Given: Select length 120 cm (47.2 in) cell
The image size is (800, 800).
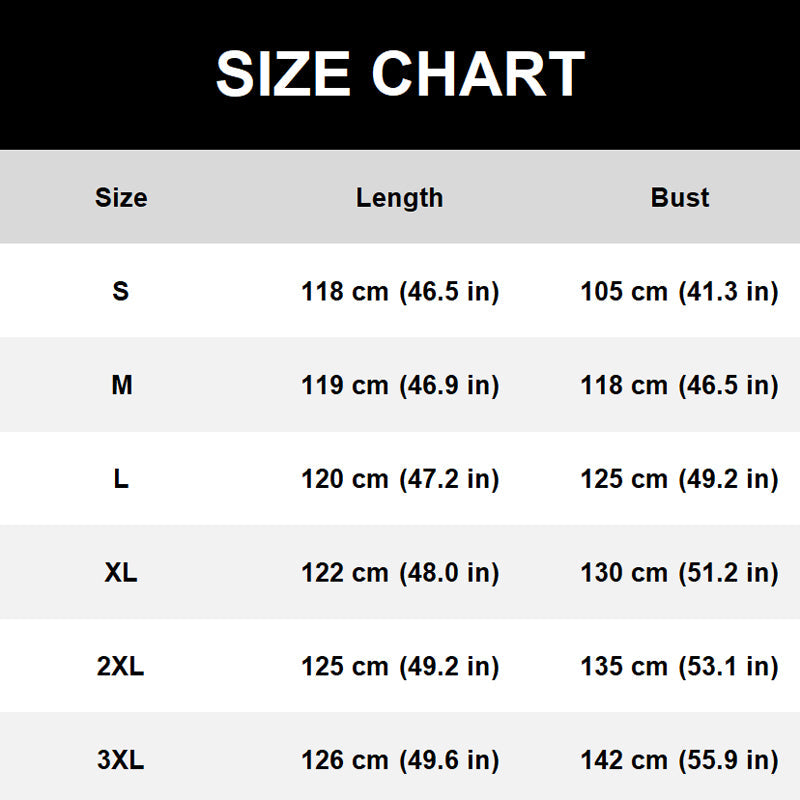Looking at the screenshot, I should pos(400,479).
